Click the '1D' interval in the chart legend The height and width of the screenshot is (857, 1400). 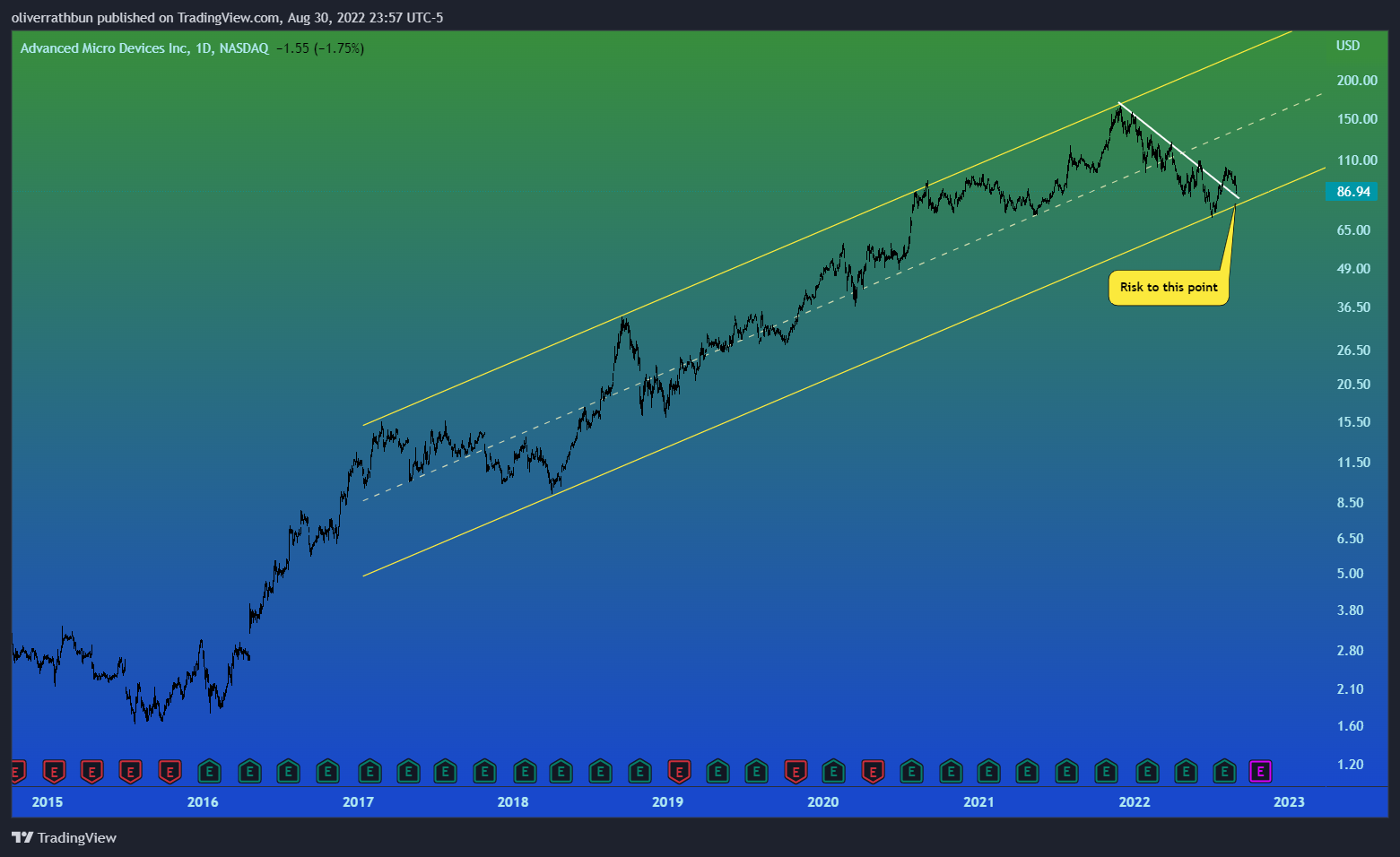coord(204,48)
